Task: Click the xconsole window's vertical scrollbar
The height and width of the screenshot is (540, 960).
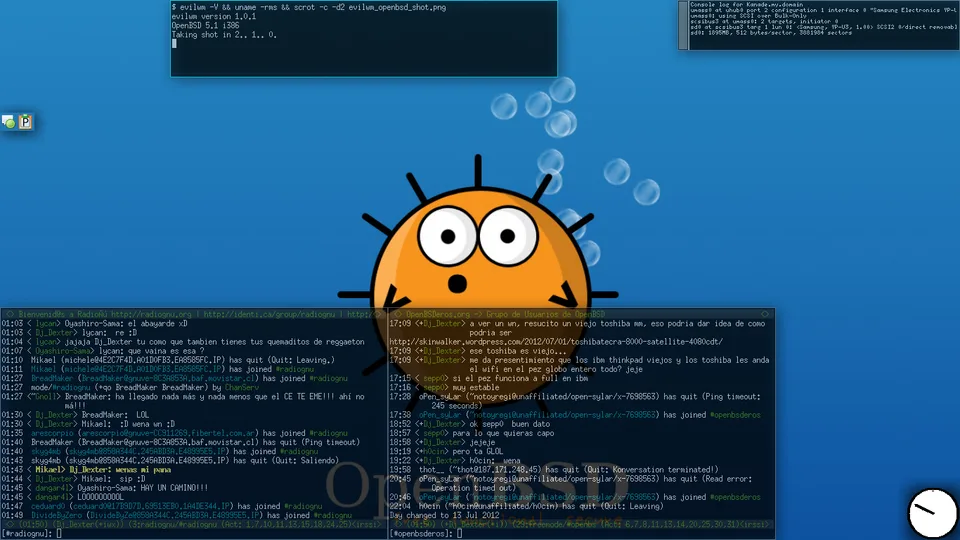Action: pos(683,25)
